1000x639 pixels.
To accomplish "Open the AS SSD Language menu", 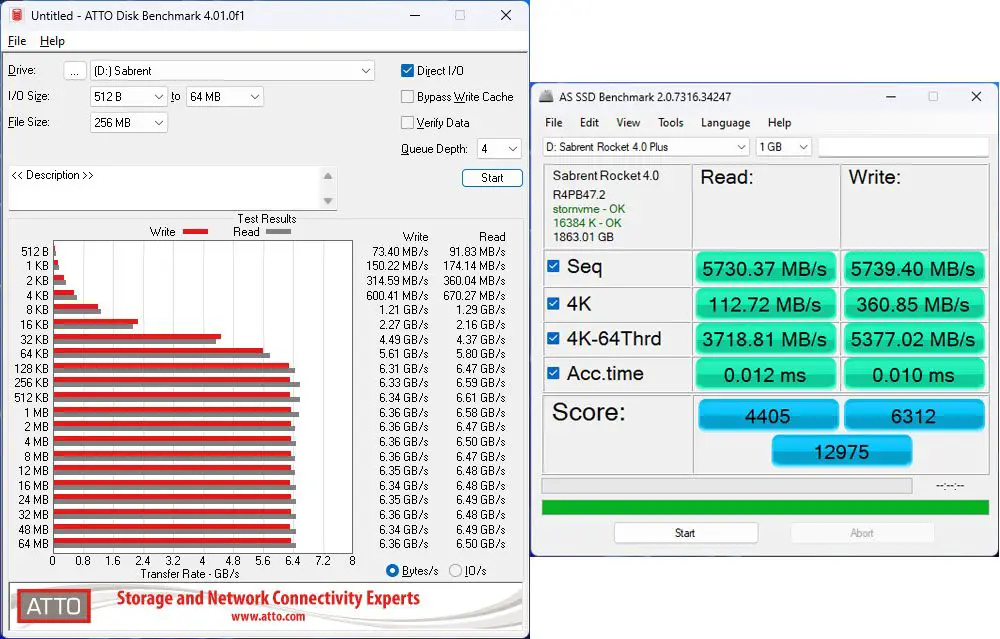I will pos(726,122).
